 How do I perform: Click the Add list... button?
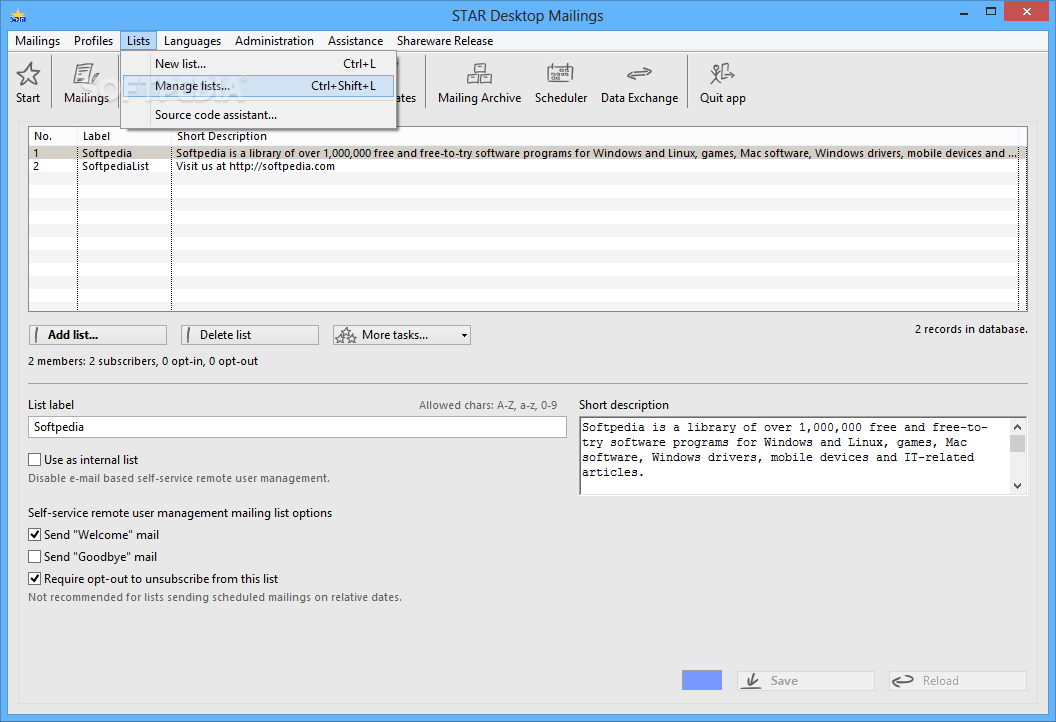pos(98,335)
